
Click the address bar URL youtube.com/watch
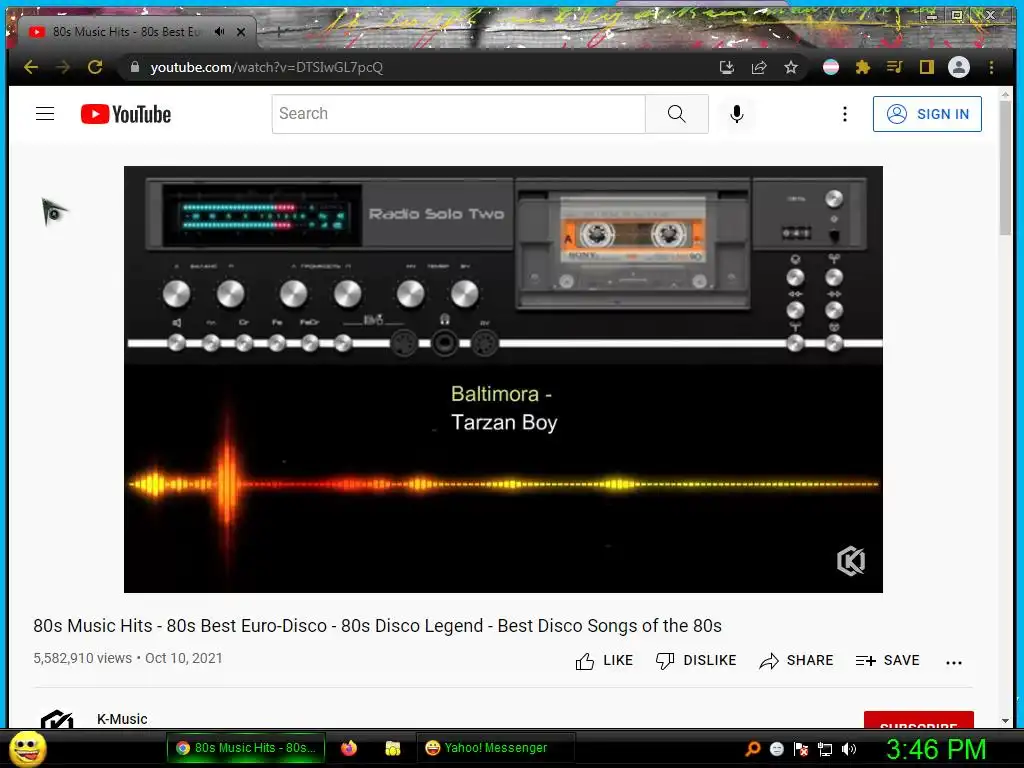266,67
